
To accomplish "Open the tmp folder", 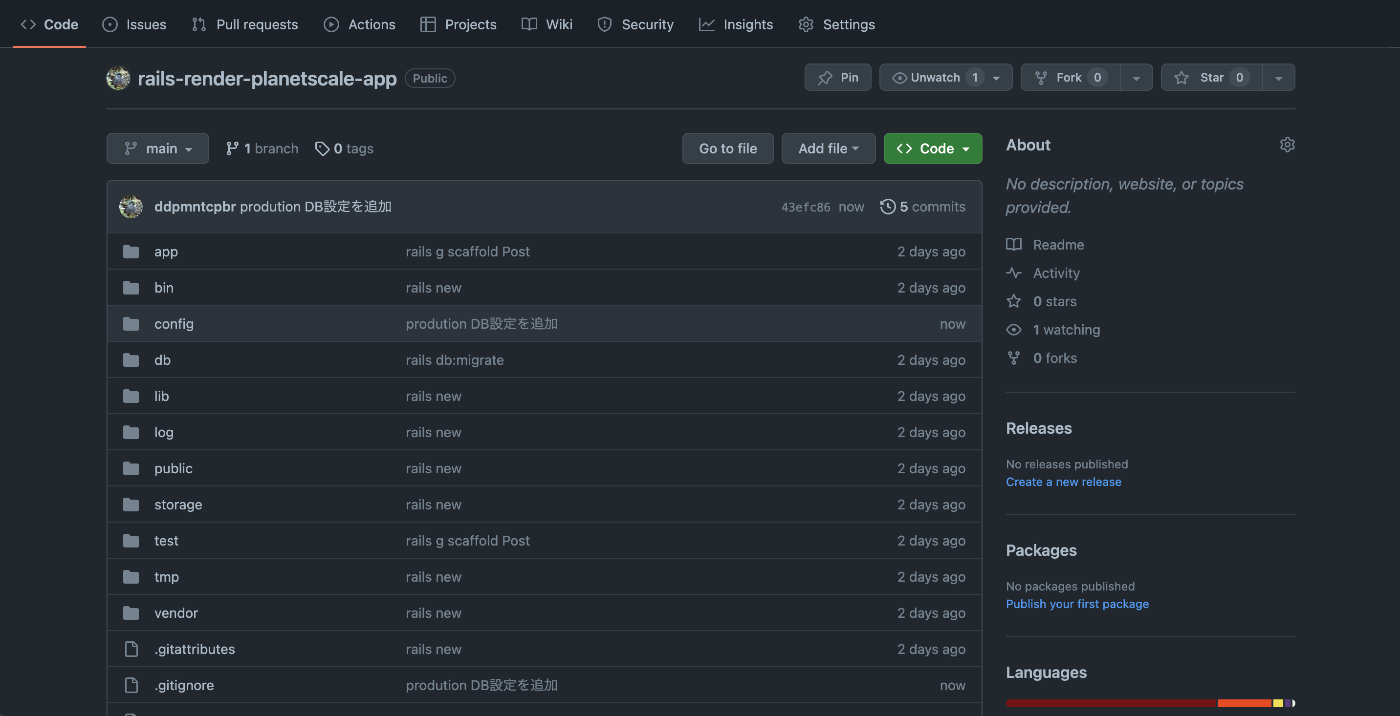I will tap(167, 577).
